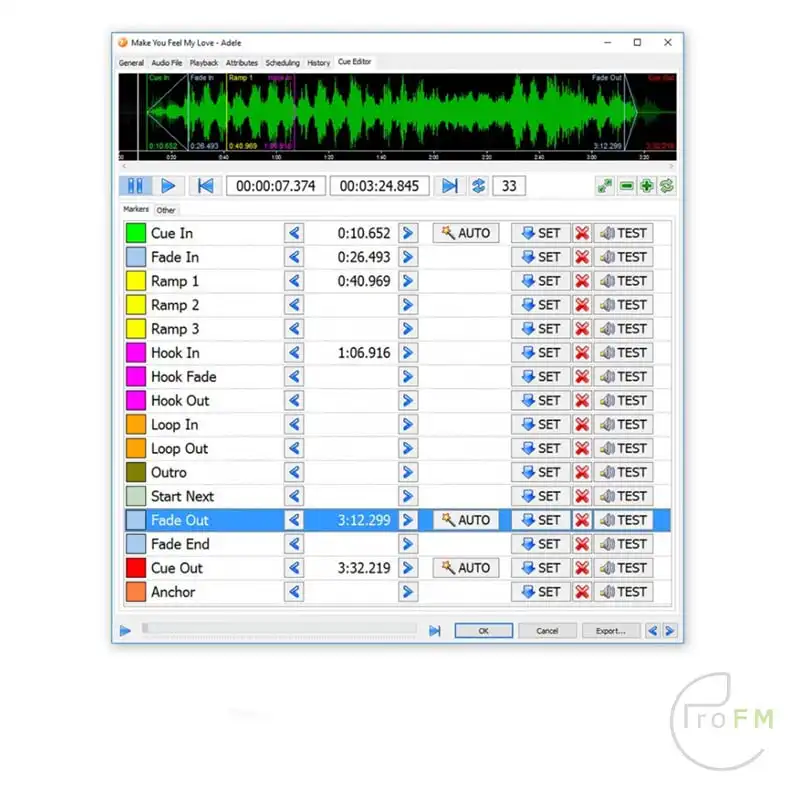The width and height of the screenshot is (800, 800).
Task: Test the Hook In marker
Action: click(x=623, y=353)
